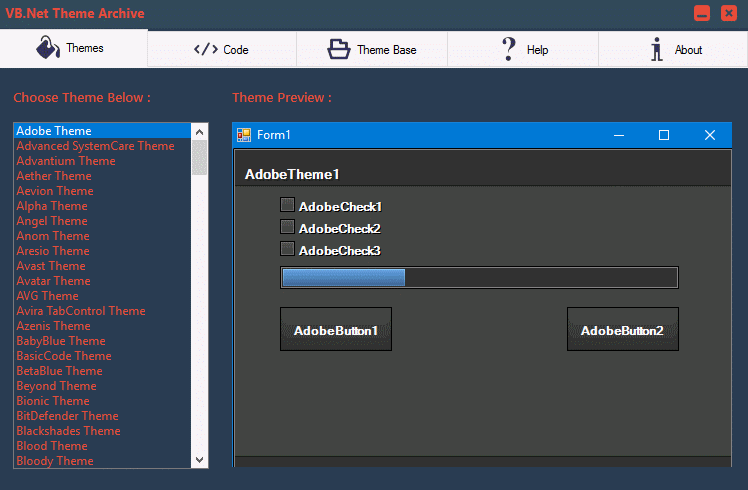The height and width of the screenshot is (490, 748).
Task: Select Anom Theme
Action: click(103, 236)
